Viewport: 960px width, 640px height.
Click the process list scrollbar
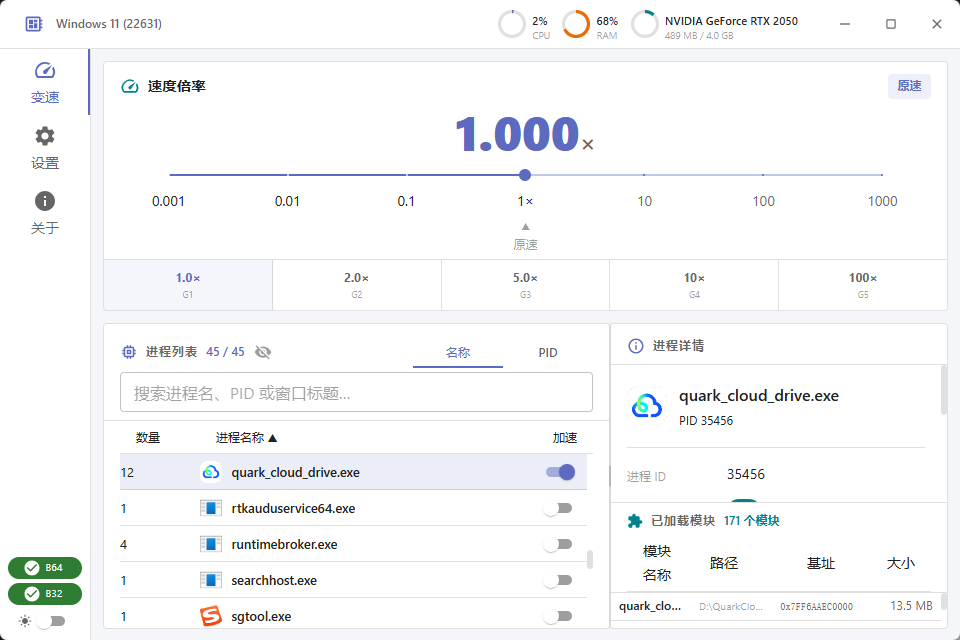point(590,559)
